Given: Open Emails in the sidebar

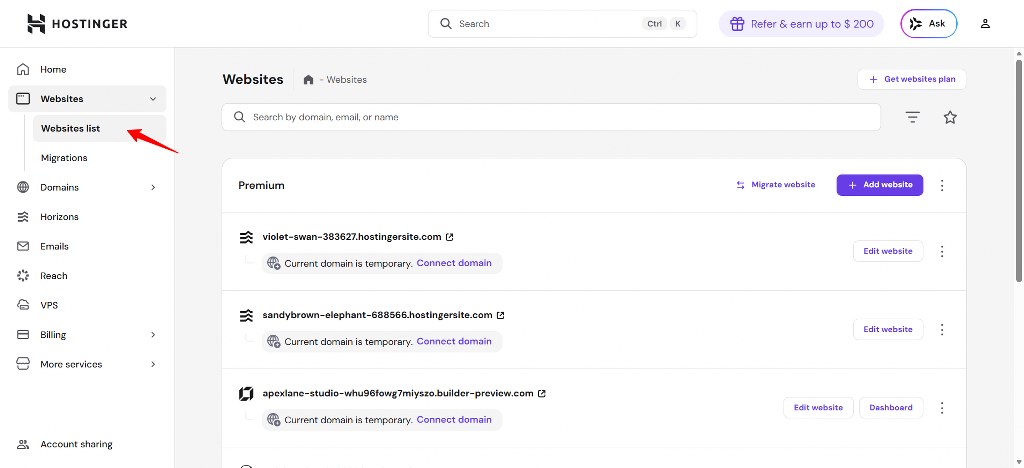Looking at the screenshot, I should [x=87, y=246].
